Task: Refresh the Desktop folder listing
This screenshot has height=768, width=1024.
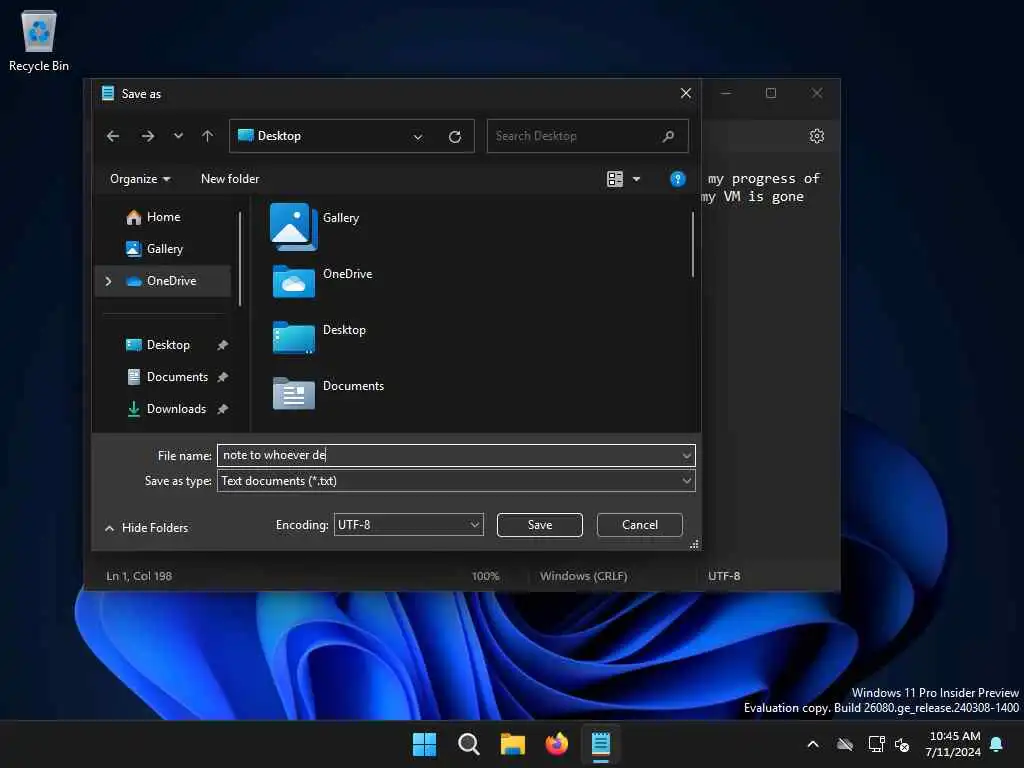Action: [x=455, y=136]
